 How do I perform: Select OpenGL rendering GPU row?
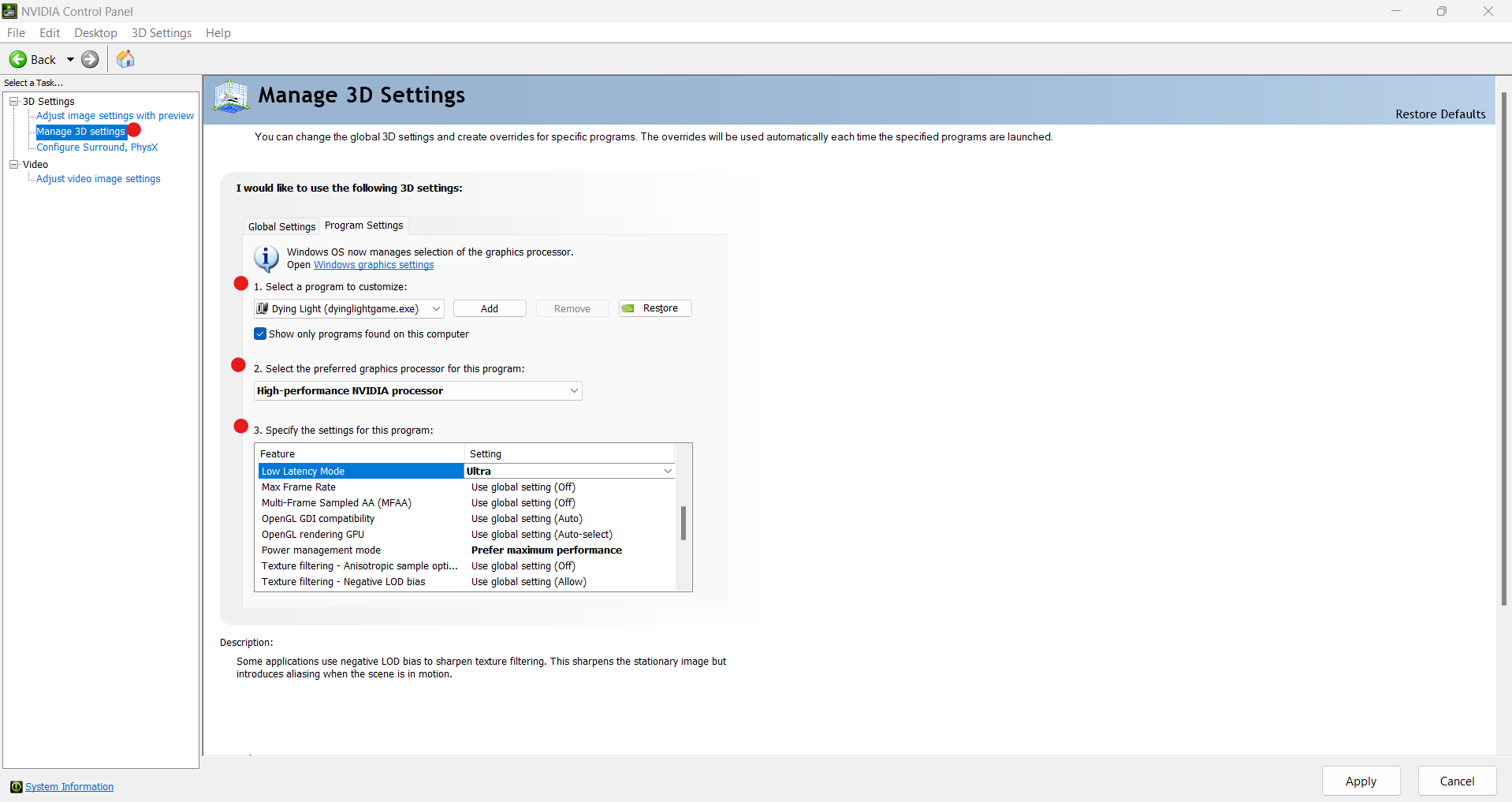(467, 535)
